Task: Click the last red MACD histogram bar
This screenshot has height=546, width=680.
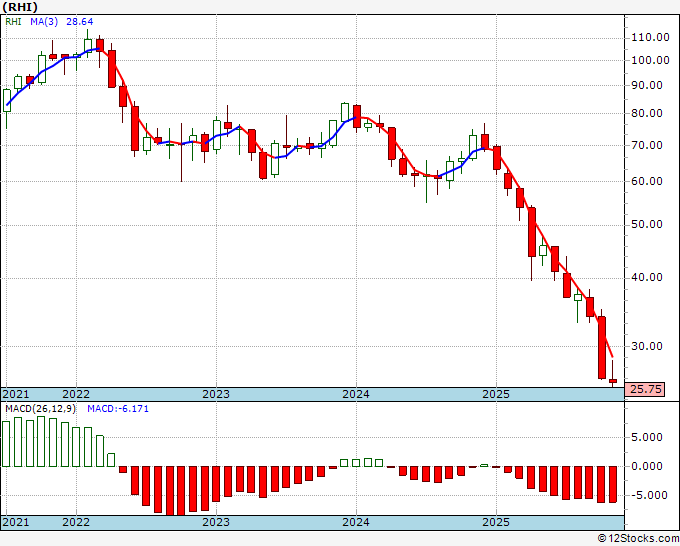Action: coord(613,484)
